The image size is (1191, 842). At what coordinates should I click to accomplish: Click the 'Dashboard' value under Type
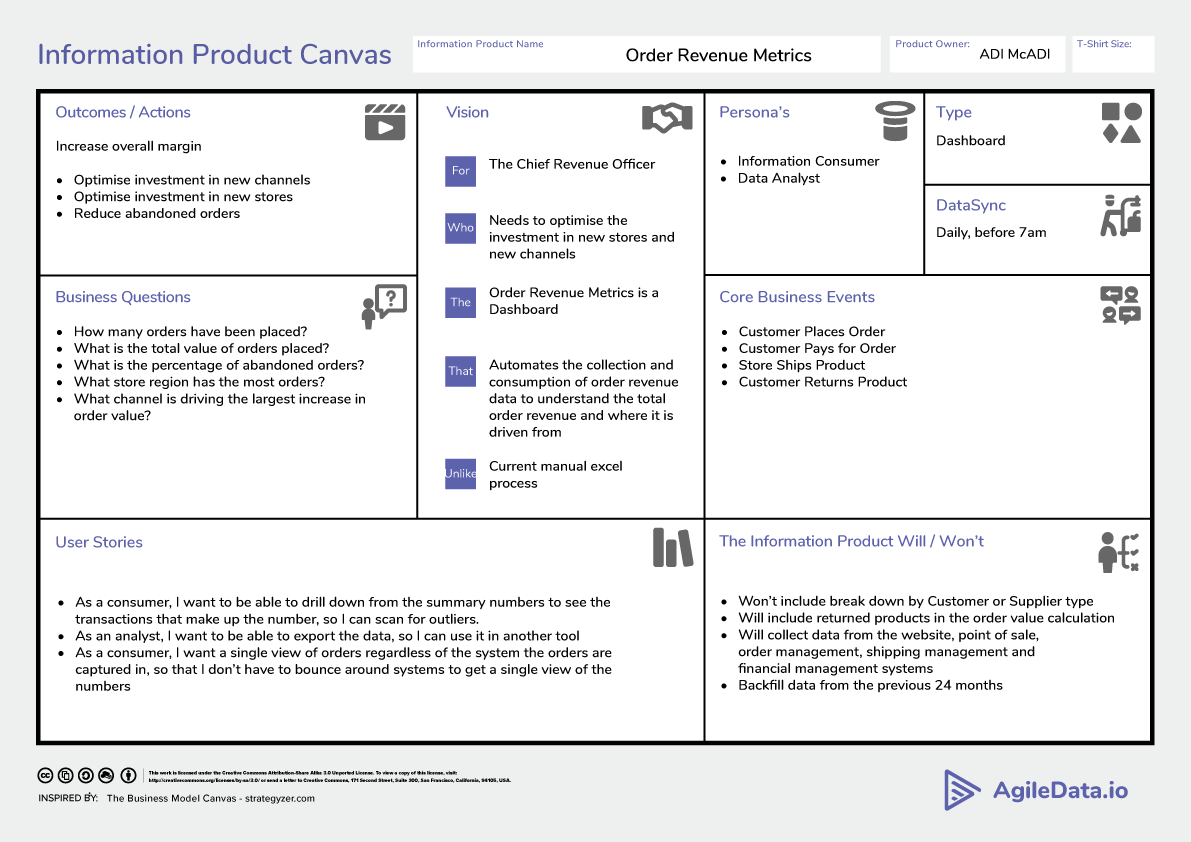point(971,140)
